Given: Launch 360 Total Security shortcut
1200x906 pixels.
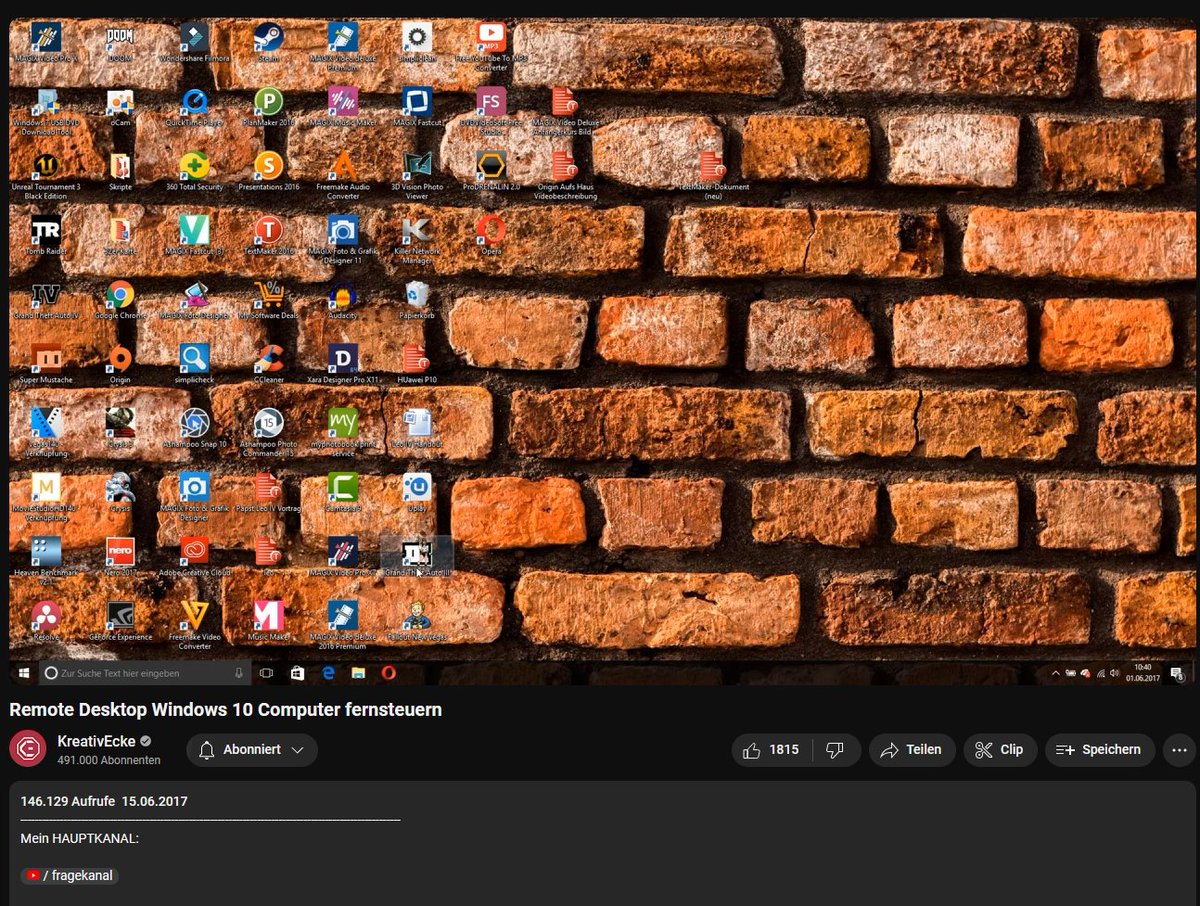Looking at the screenshot, I should pyautogui.click(x=194, y=171).
